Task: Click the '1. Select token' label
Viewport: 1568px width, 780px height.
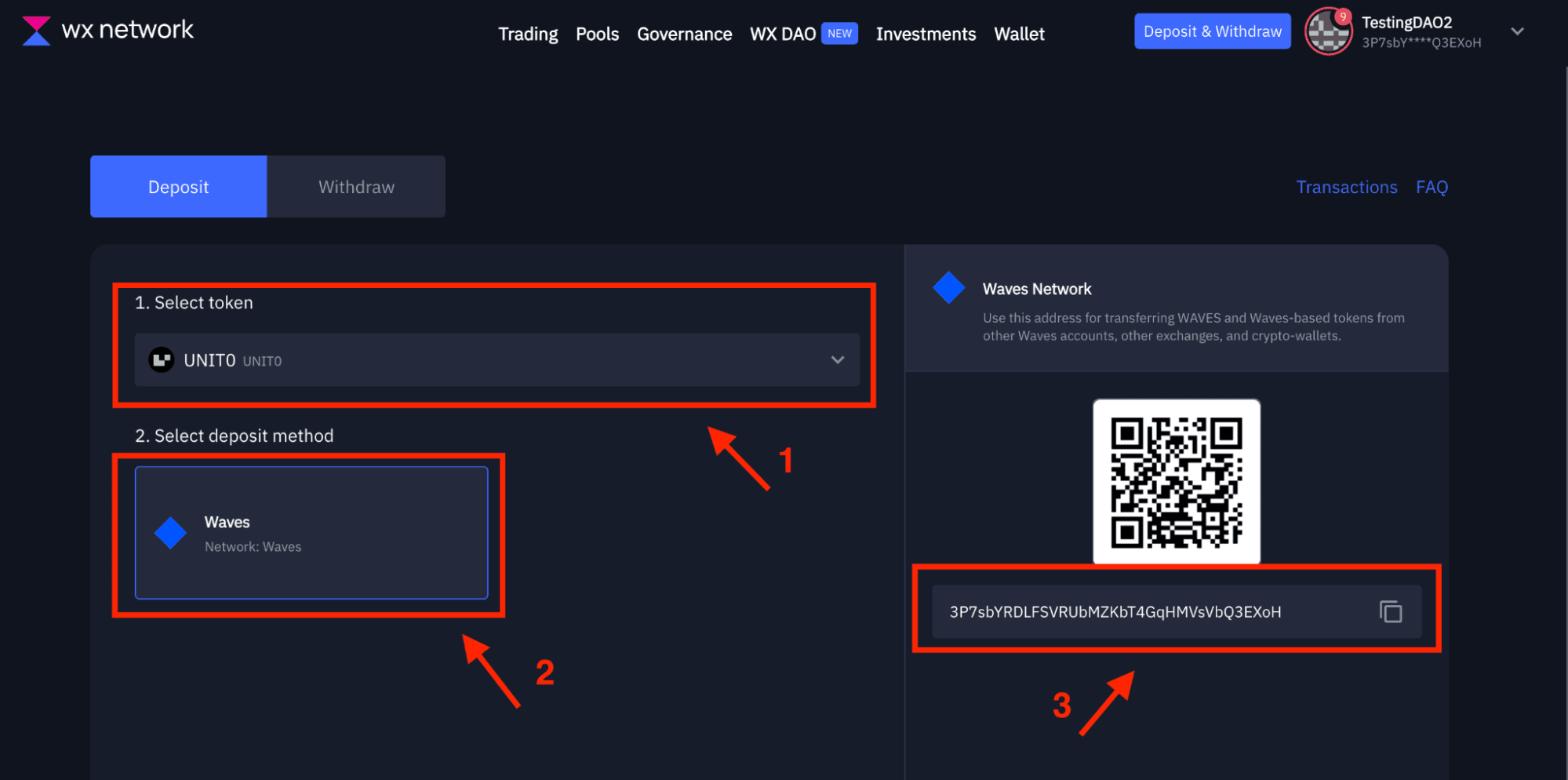Action: [194, 302]
